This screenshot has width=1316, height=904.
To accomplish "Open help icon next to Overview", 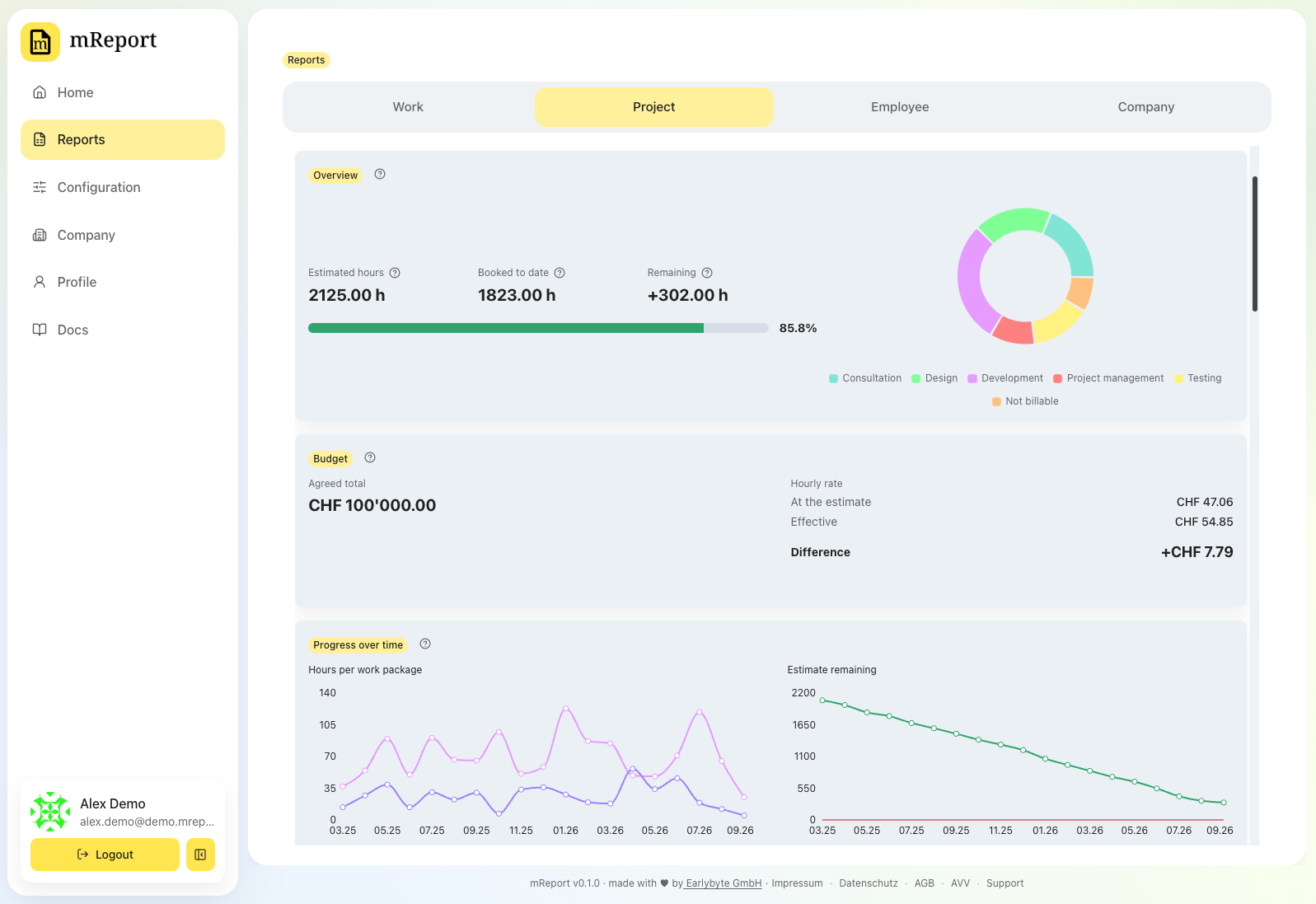I will coord(380,174).
